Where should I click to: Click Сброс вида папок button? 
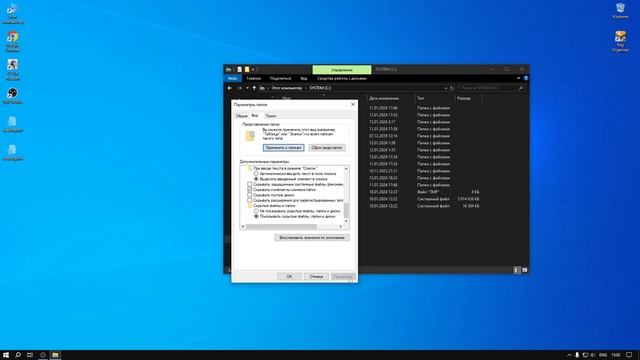[327, 148]
